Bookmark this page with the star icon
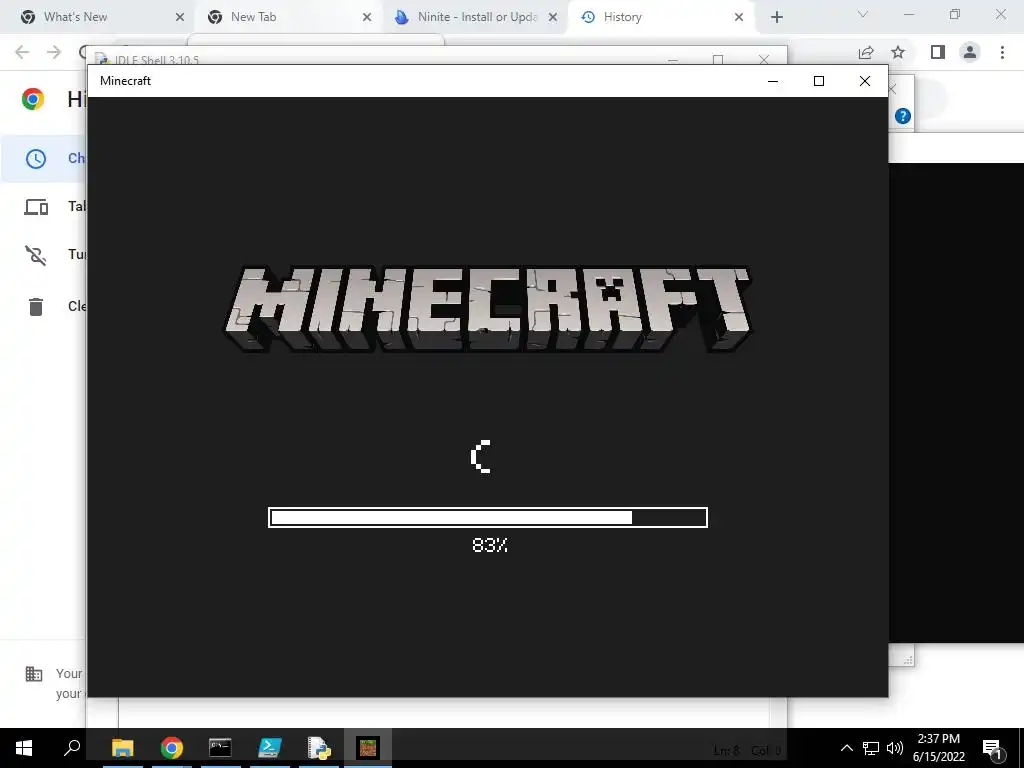 pos(899,52)
